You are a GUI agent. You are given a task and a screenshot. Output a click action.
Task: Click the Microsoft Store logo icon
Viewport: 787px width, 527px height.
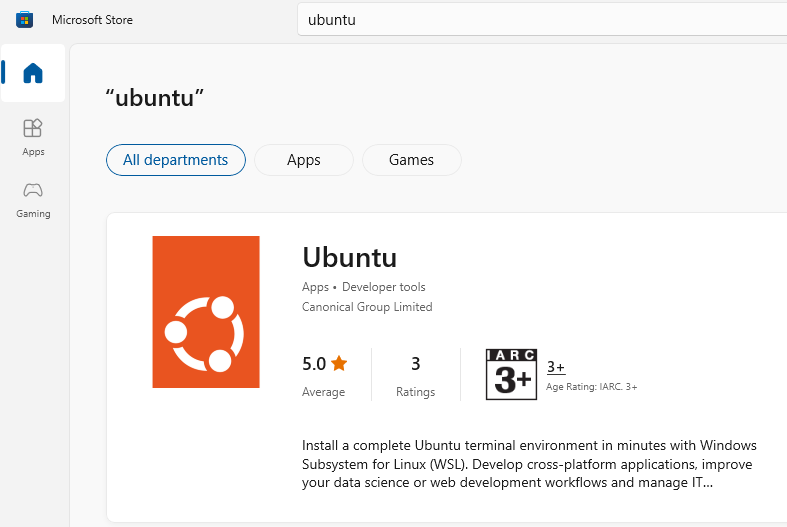click(x=24, y=20)
